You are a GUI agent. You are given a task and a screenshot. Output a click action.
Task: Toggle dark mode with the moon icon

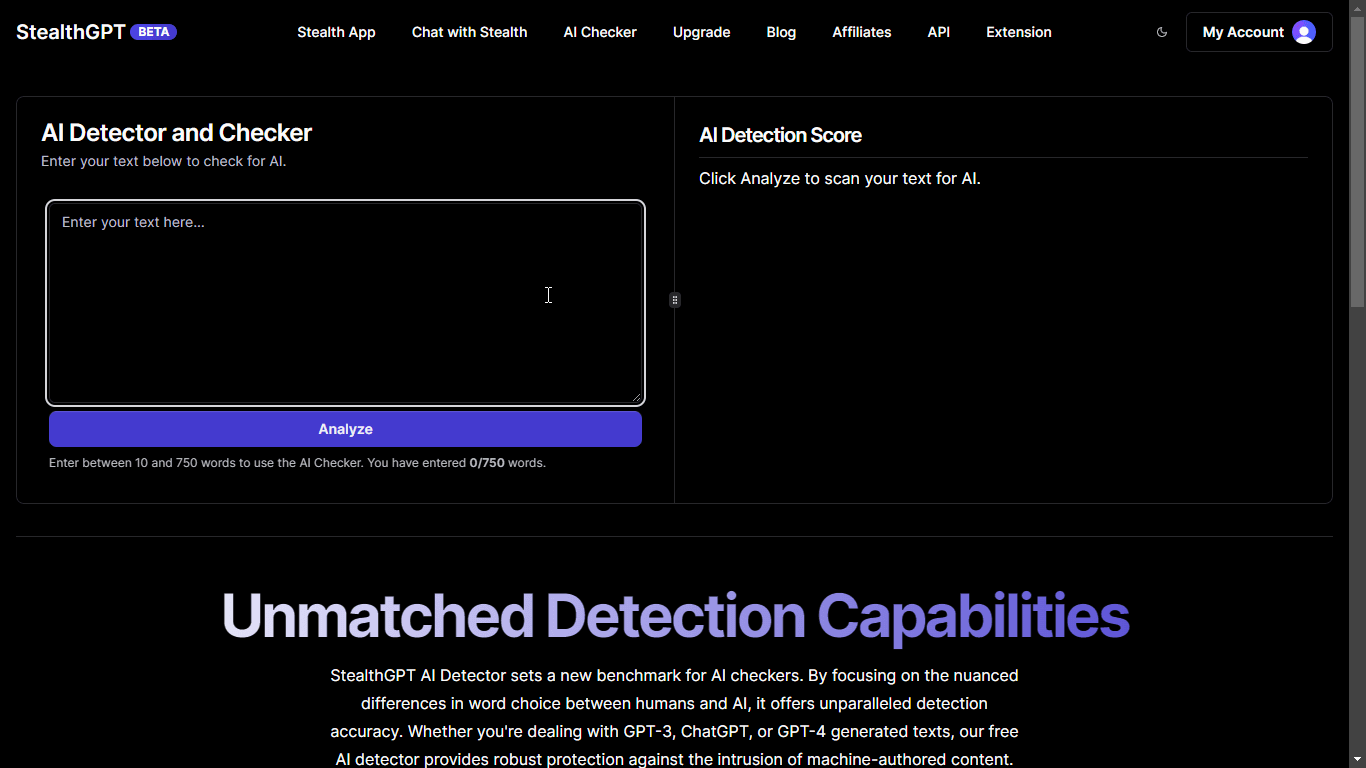tap(1161, 32)
